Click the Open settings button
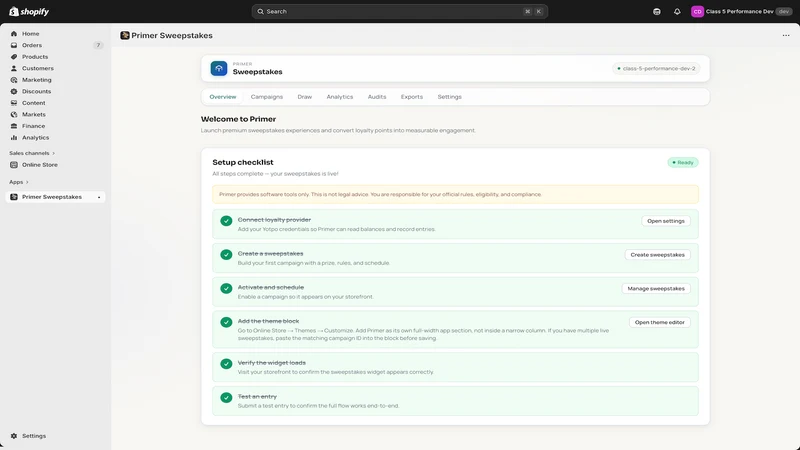This screenshot has width=800, height=450. [666, 221]
